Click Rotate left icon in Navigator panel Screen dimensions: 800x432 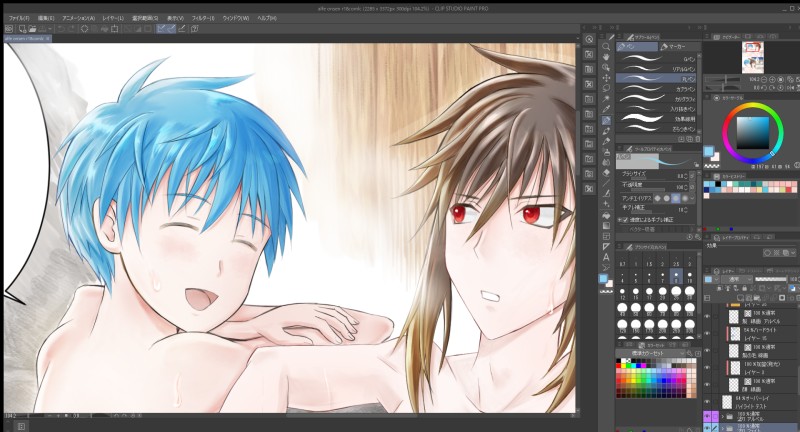pyautogui.click(x=763, y=88)
